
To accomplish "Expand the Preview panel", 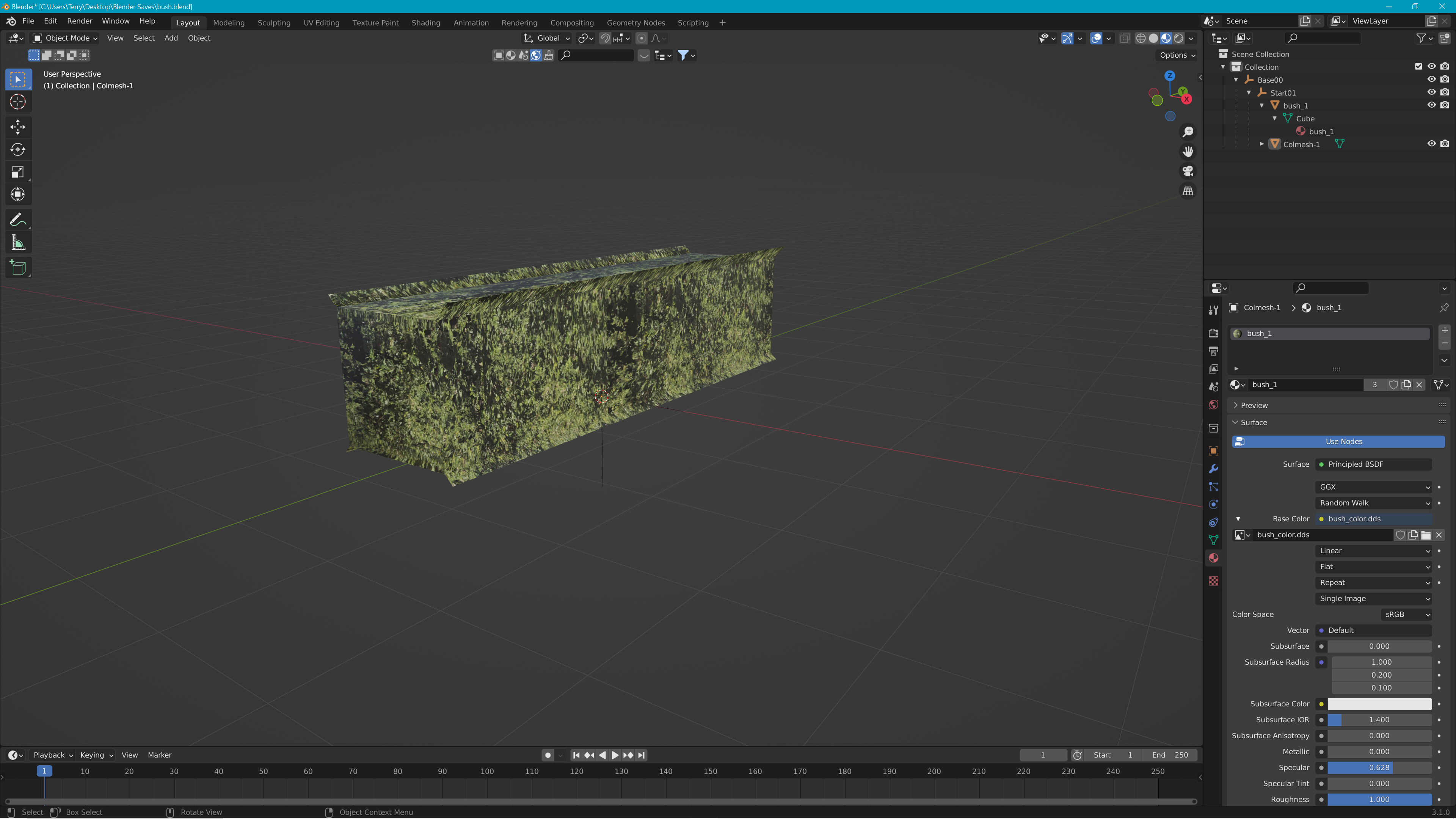I will point(1254,405).
